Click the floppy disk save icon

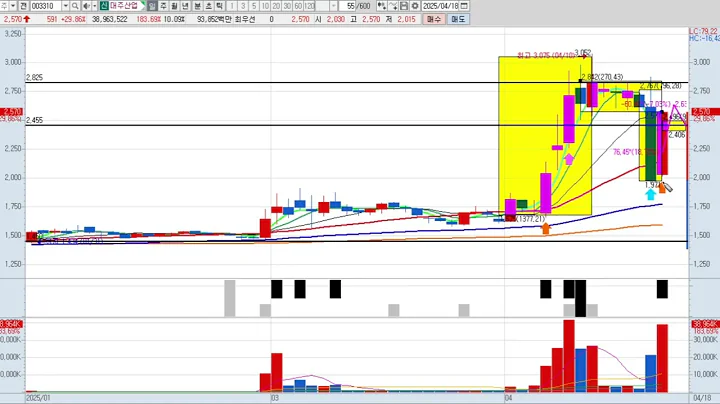(404, 6)
